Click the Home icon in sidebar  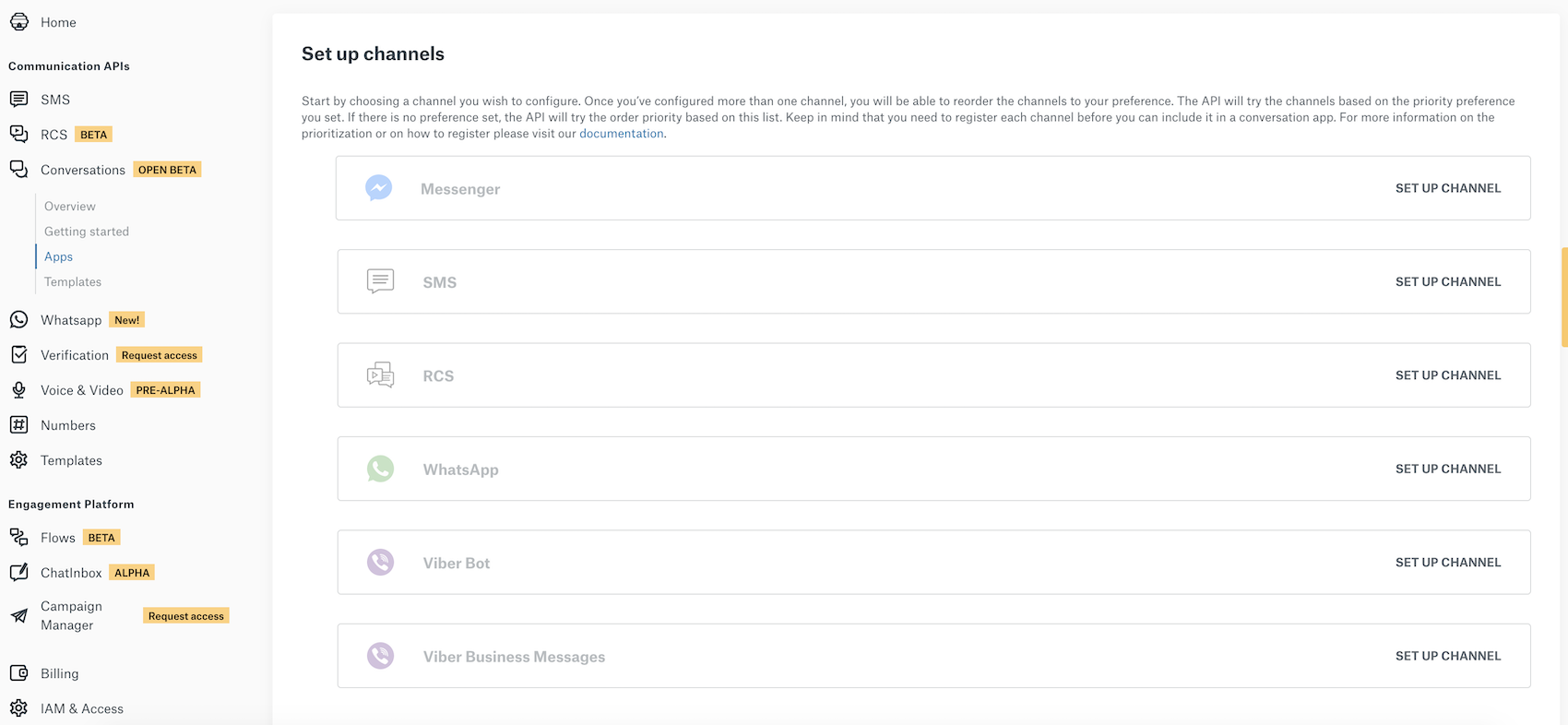point(18,22)
